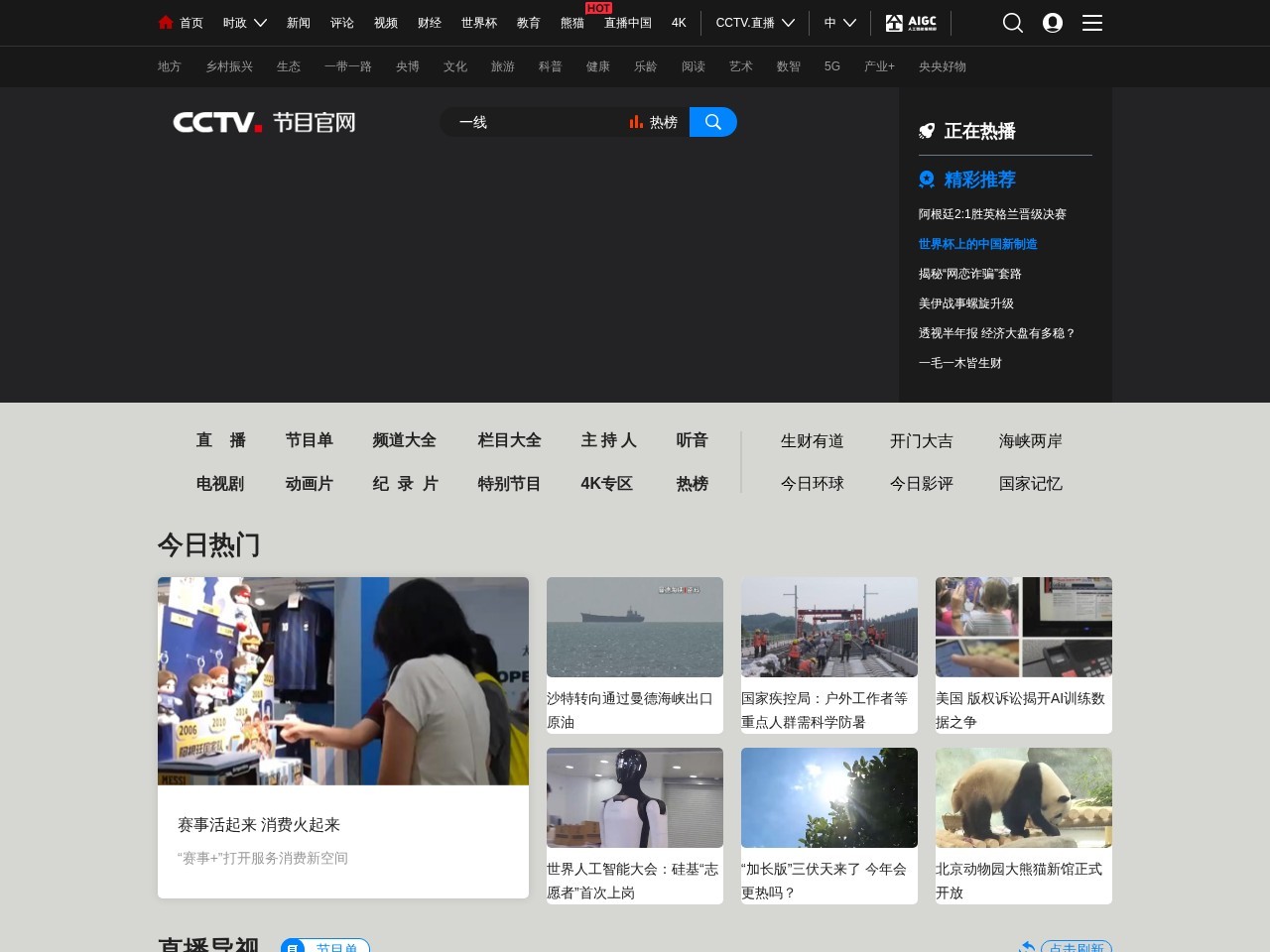Focus the search field containing 一线

click(x=536, y=122)
